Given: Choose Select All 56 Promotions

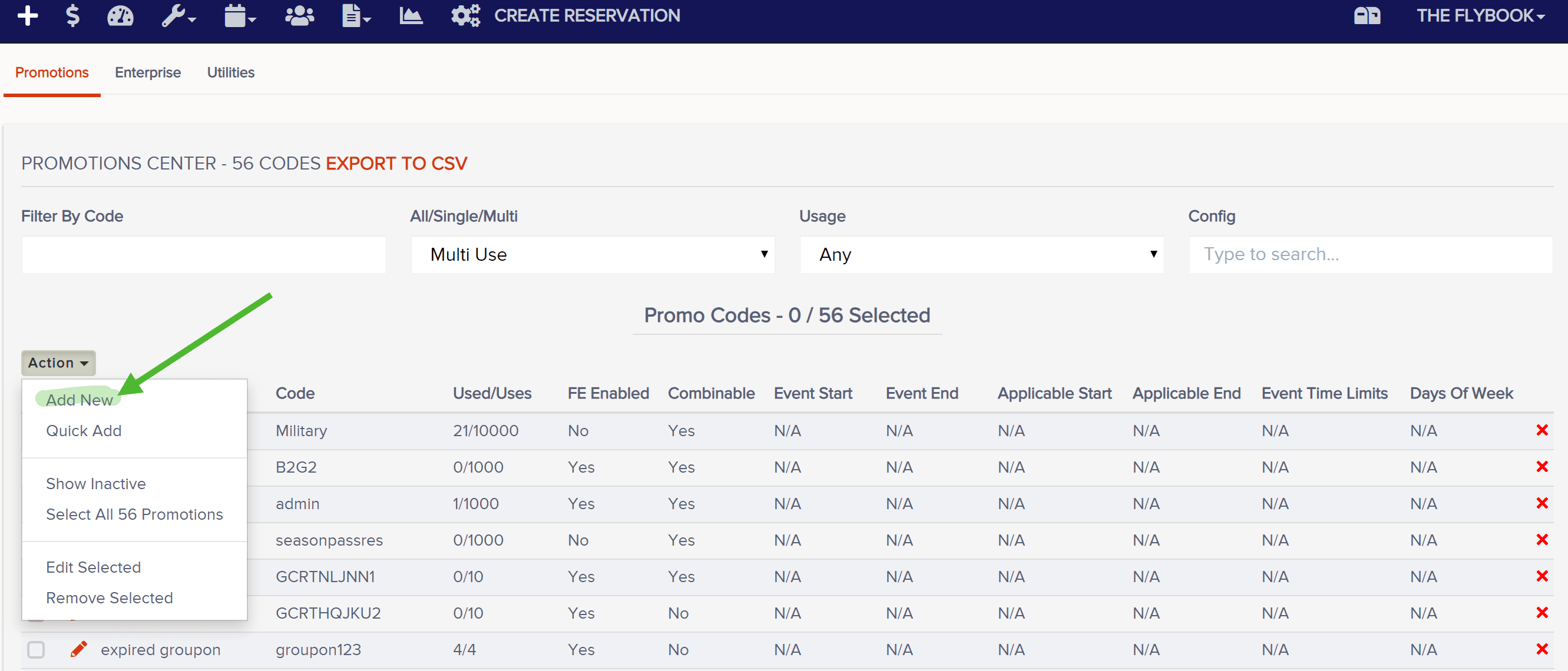Looking at the screenshot, I should click(134, 514).
